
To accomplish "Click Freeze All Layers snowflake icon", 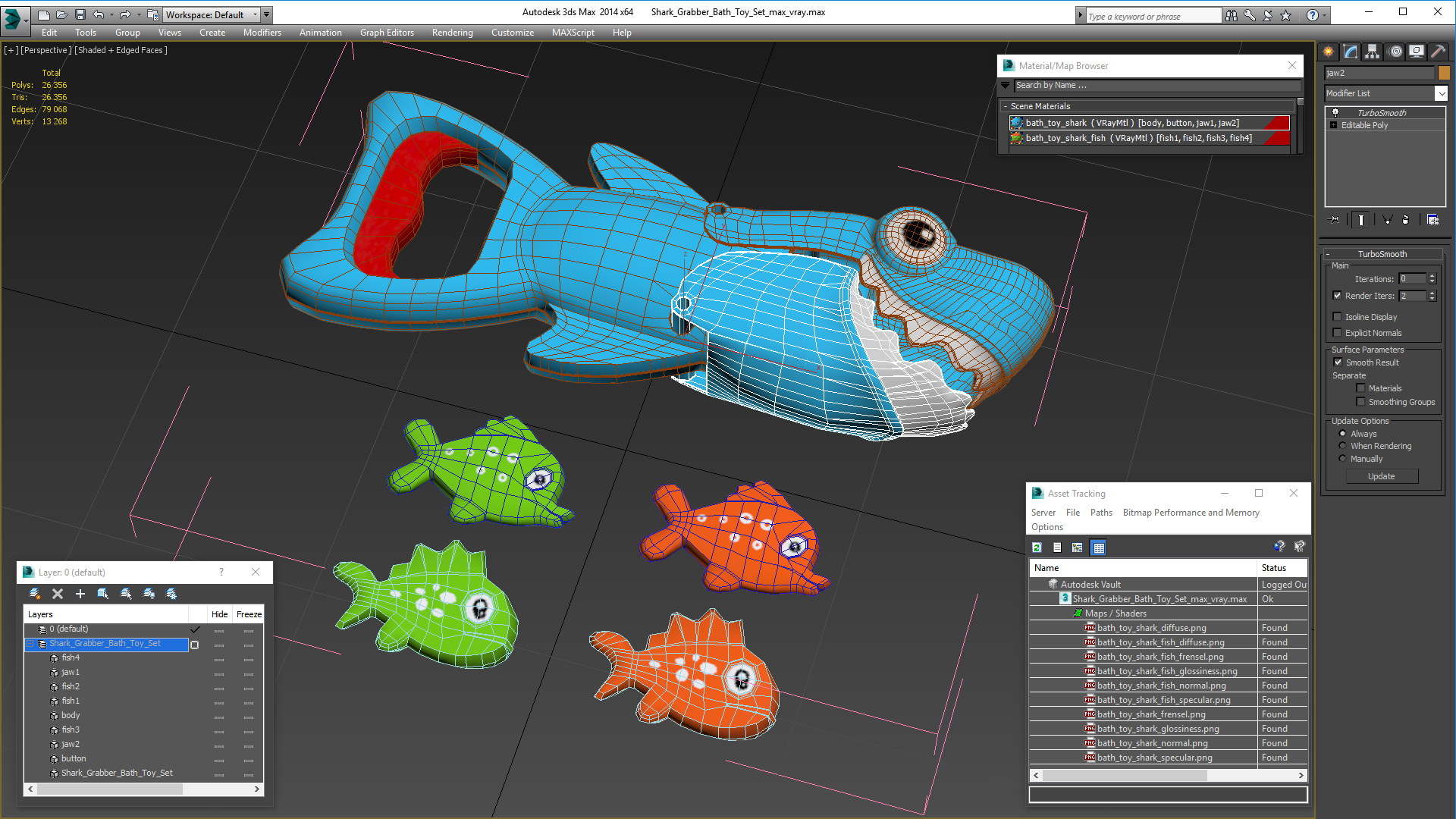I will [x=171, y=594].
